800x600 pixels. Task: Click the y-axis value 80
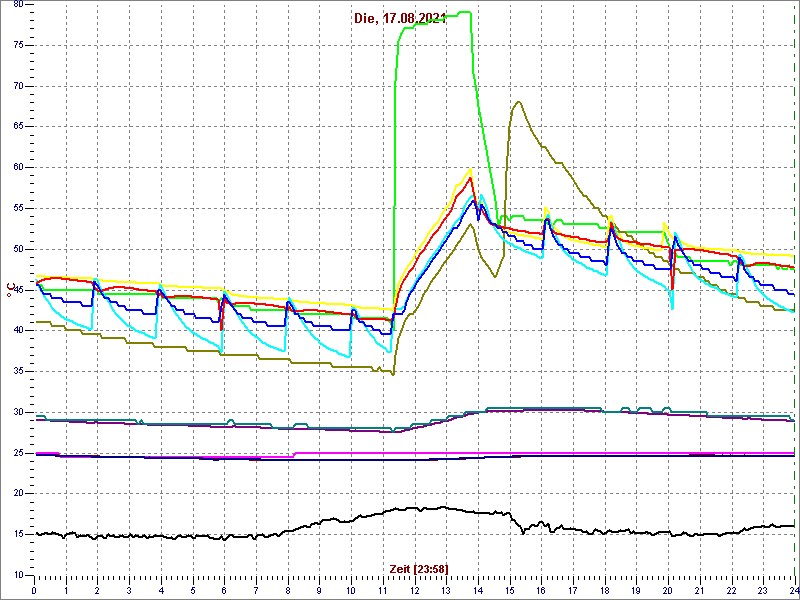tap(18, 4)
